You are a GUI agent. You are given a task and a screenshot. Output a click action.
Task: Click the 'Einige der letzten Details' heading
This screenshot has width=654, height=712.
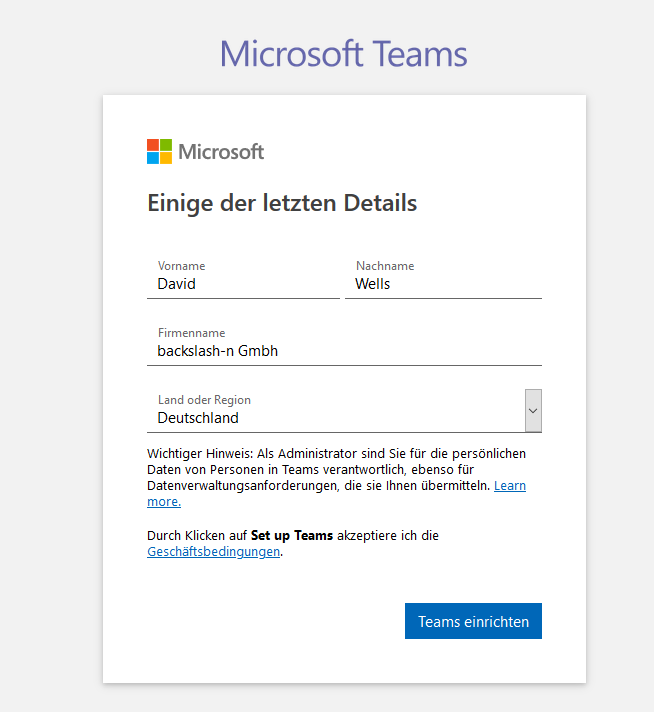click(x=282, y=203)
